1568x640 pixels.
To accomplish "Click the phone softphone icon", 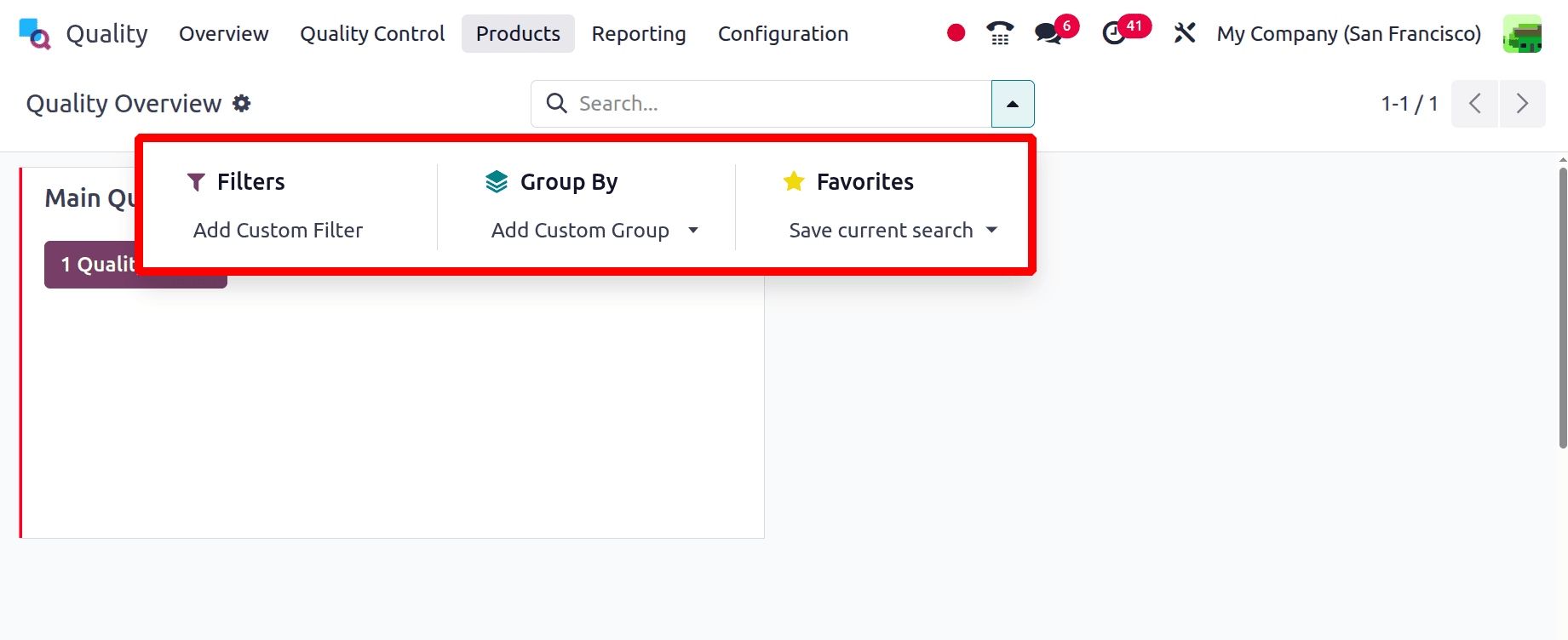I will click(x=998, y=33).
